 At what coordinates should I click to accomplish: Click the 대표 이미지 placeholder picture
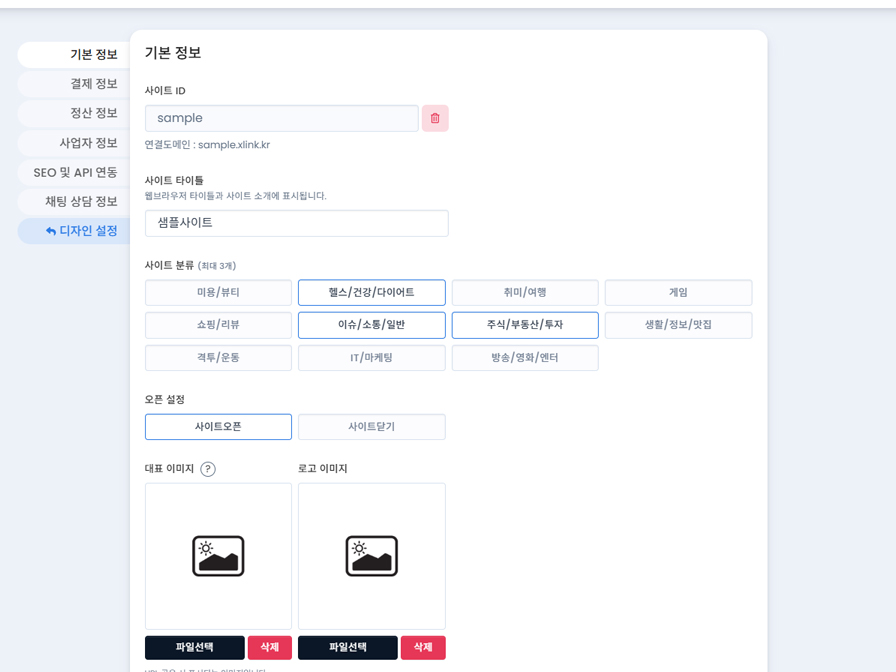(218, 556)
